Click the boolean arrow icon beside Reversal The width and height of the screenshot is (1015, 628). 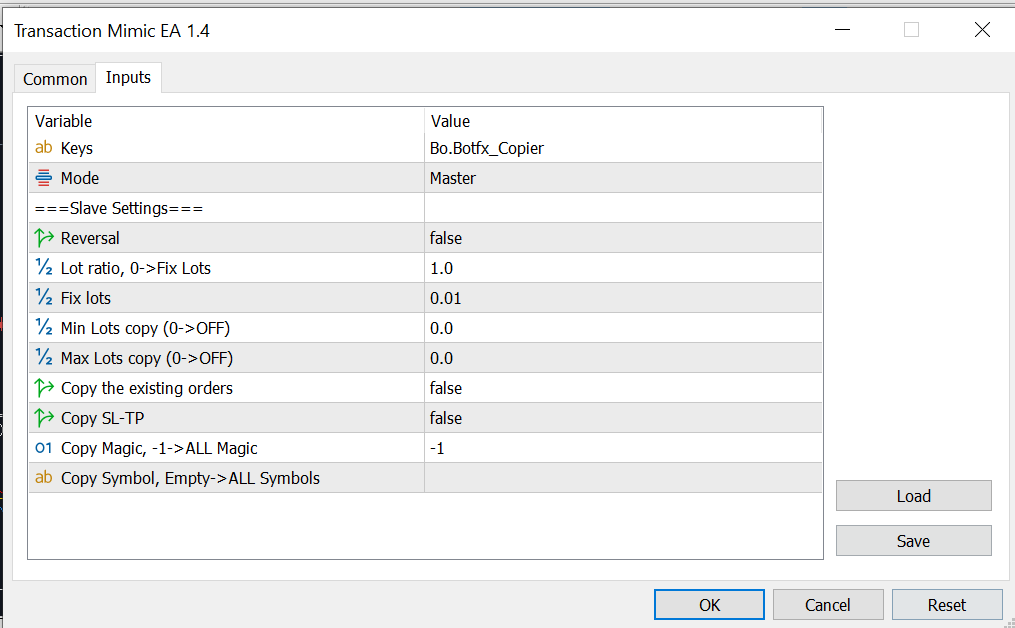coord(44,238)
